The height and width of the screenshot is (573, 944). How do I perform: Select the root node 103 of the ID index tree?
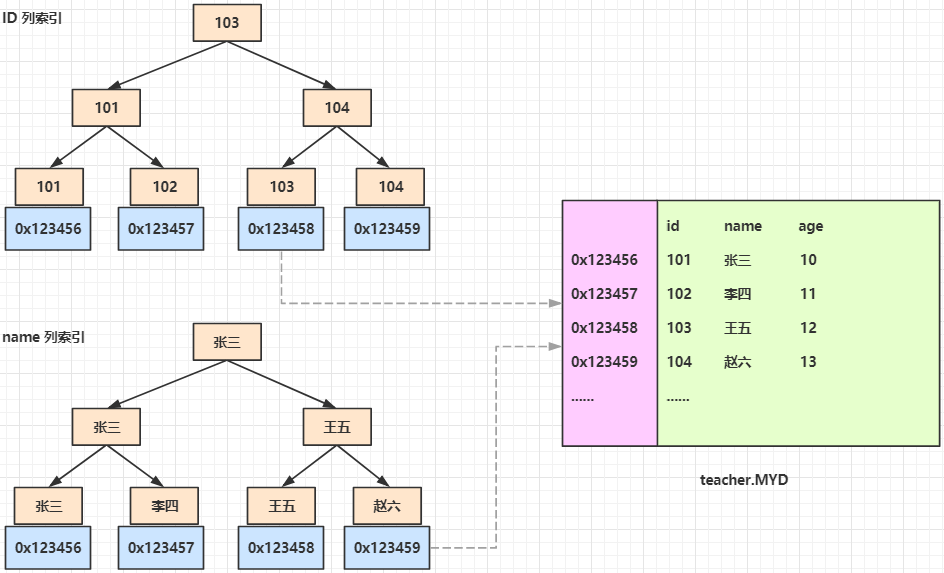(227, 23)
